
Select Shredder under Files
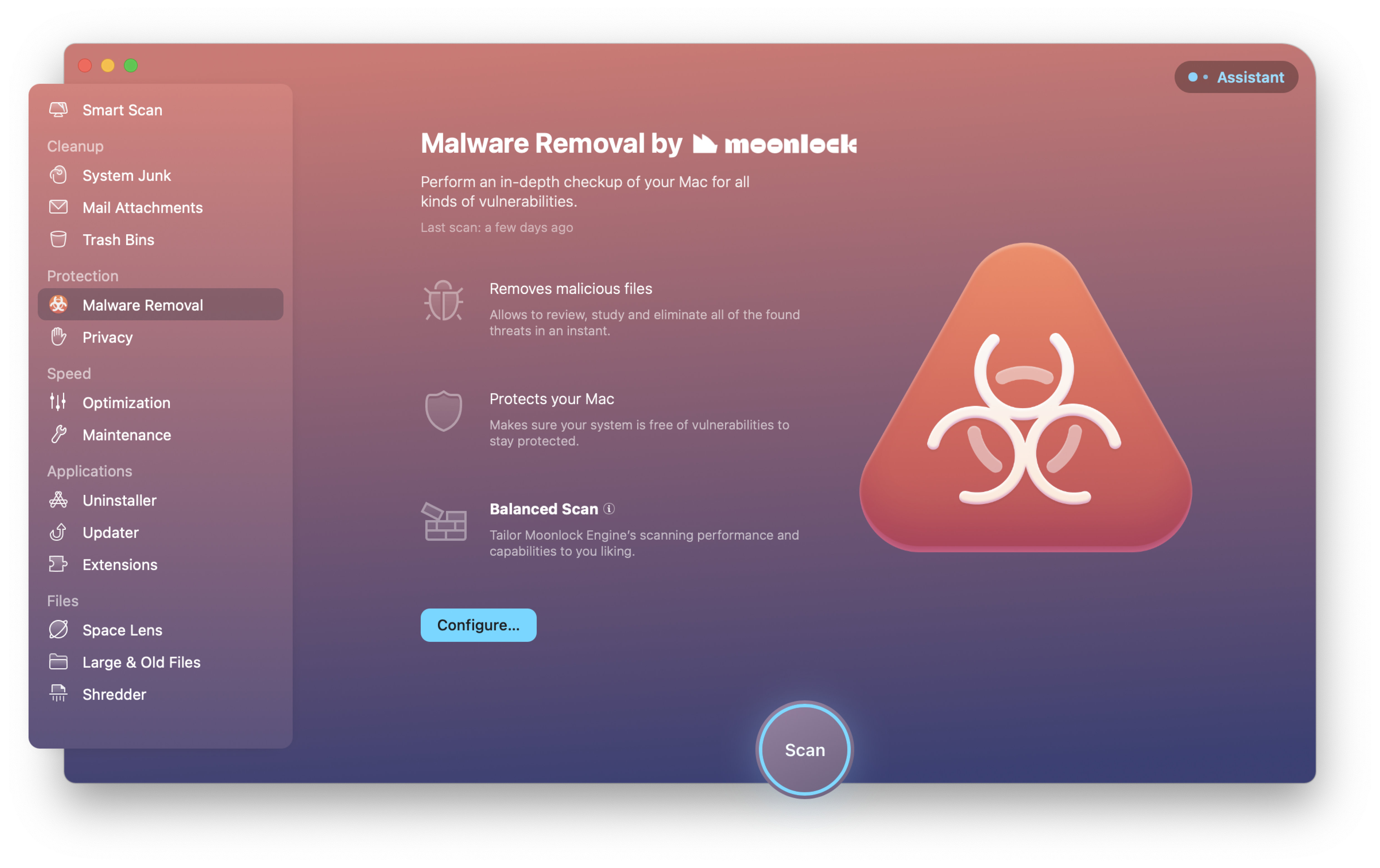pyautogui.click(x=160, y=694)
